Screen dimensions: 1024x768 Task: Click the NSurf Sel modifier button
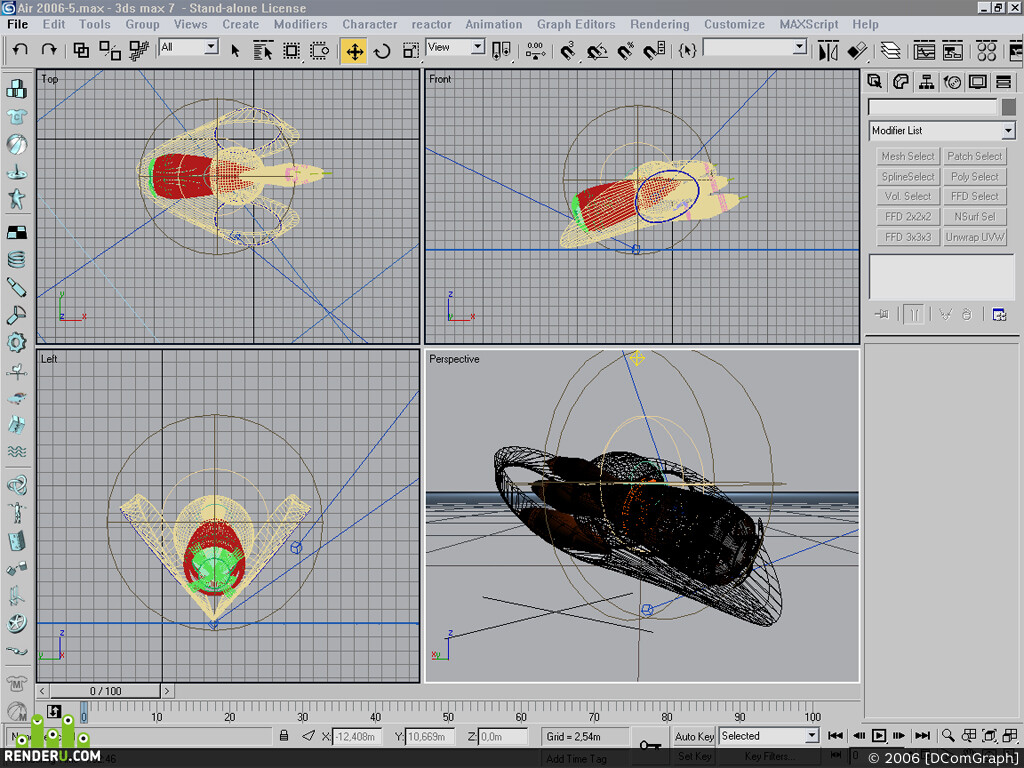974,216
